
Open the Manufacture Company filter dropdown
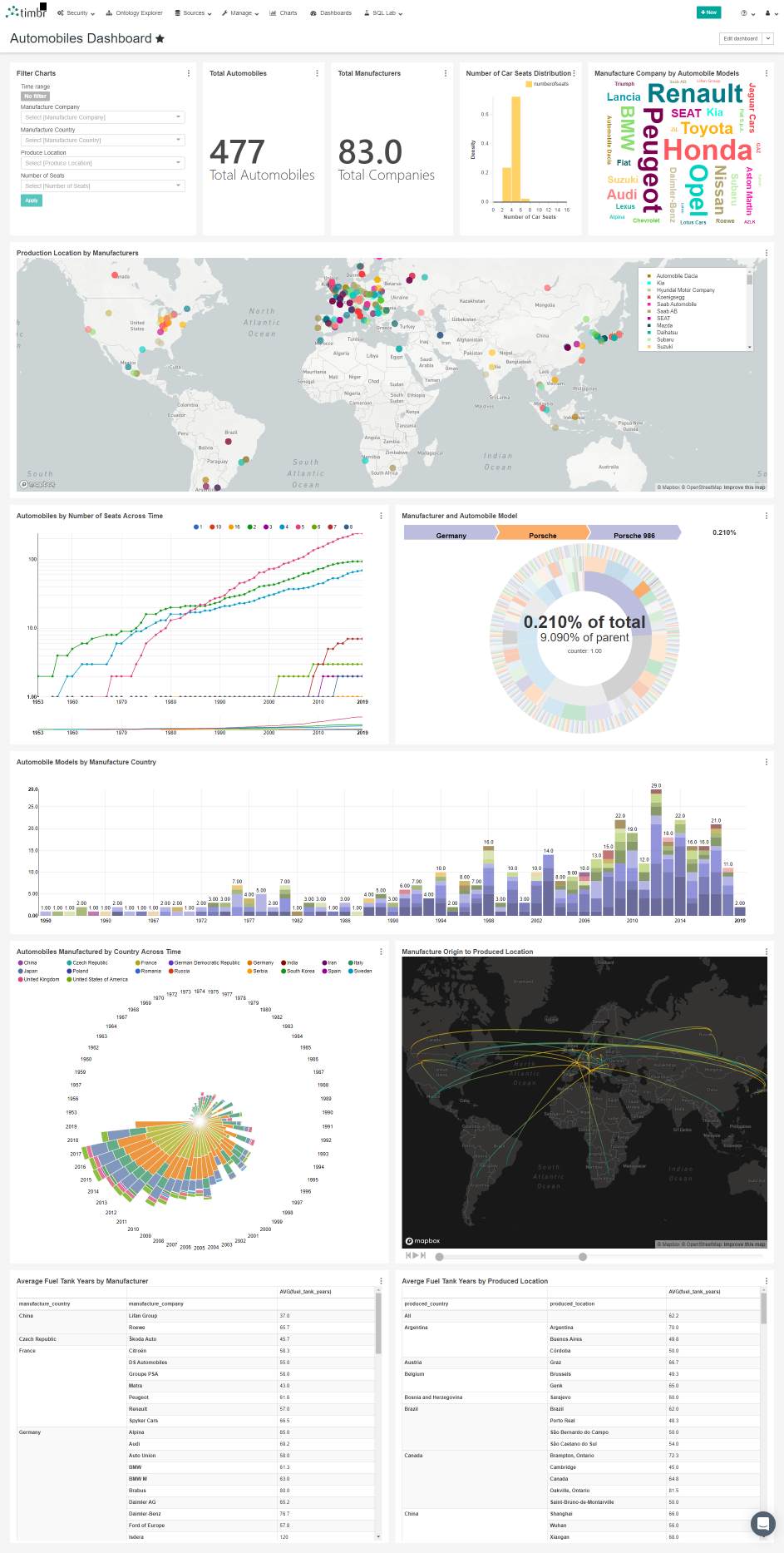click(x=102, y=117)
